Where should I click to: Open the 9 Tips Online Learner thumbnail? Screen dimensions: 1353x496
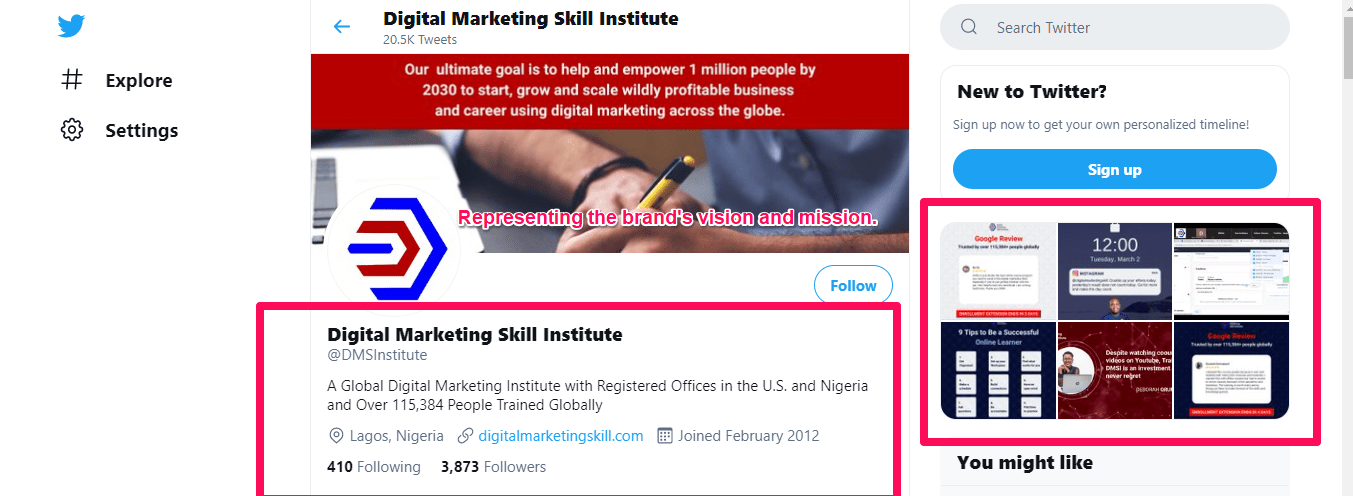[x=998, y=370]
